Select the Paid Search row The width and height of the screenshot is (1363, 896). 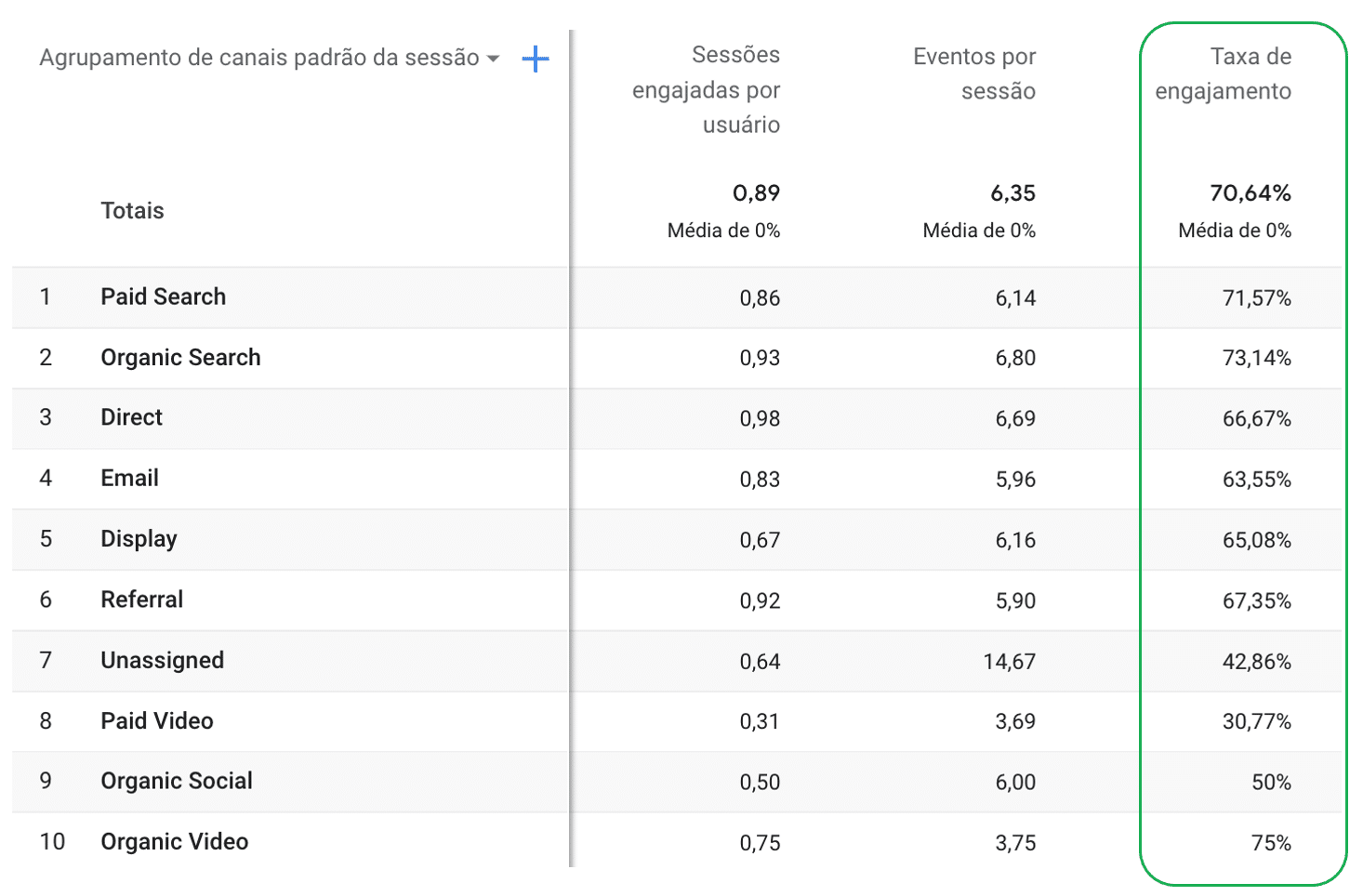(164, 297)
